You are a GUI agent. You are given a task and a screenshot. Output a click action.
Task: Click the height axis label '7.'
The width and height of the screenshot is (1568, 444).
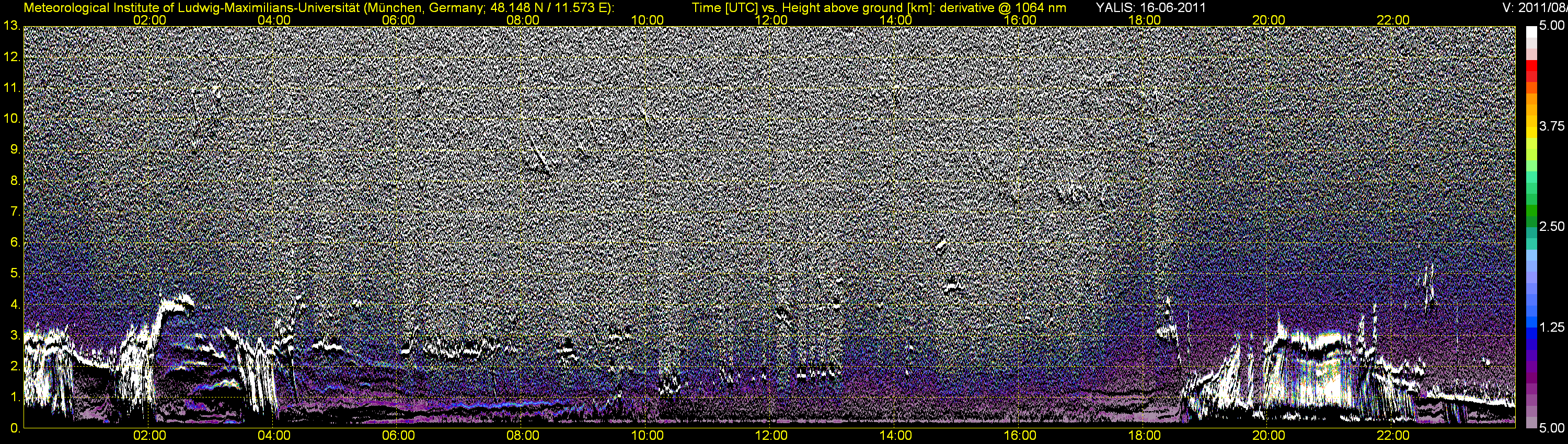pos(15,212)
